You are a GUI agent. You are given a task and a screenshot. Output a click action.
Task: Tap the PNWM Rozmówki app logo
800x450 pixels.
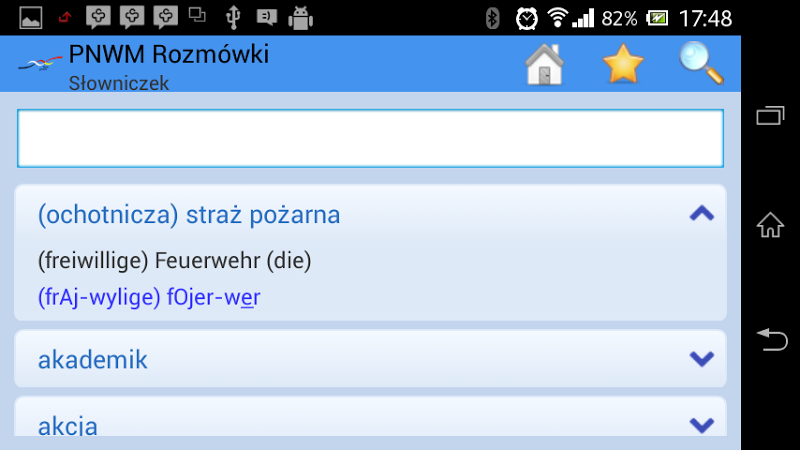pyautogui.click(x=40, y=63)
